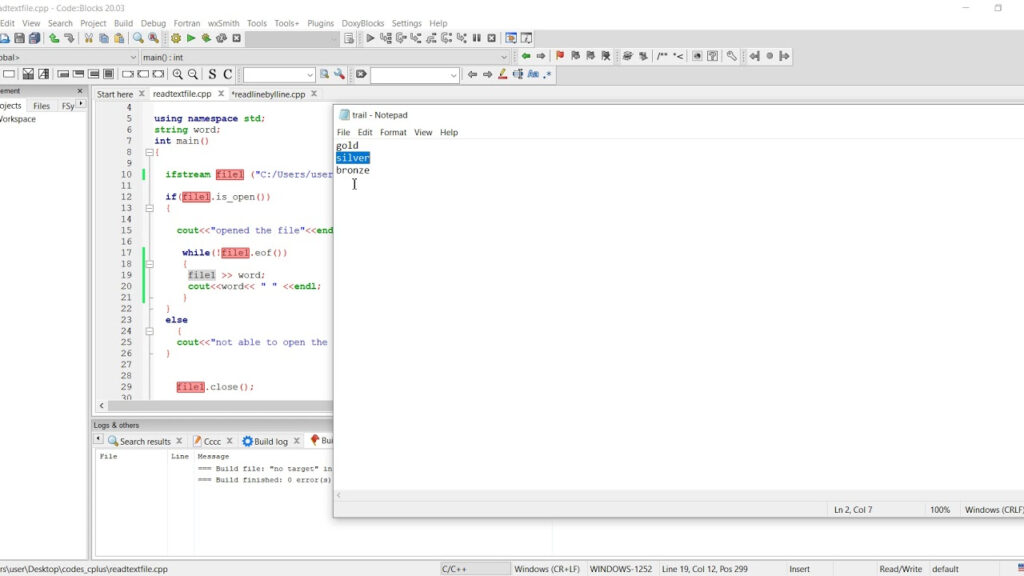1024x576 pixels.
Task: Close the Management panel
Action: pyautogui.click(x=80, y=91)
